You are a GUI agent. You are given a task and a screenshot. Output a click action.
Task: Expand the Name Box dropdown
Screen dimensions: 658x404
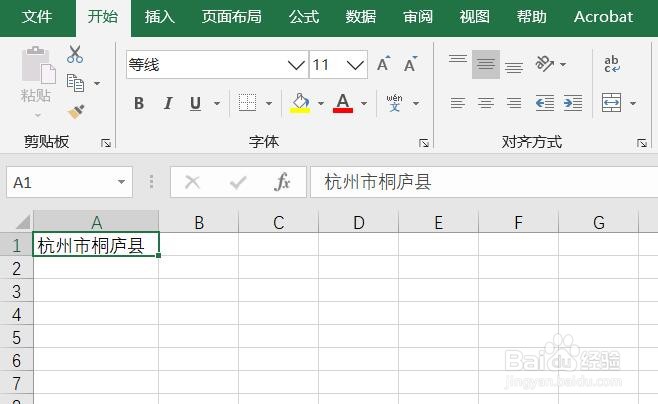click(121, 182)
